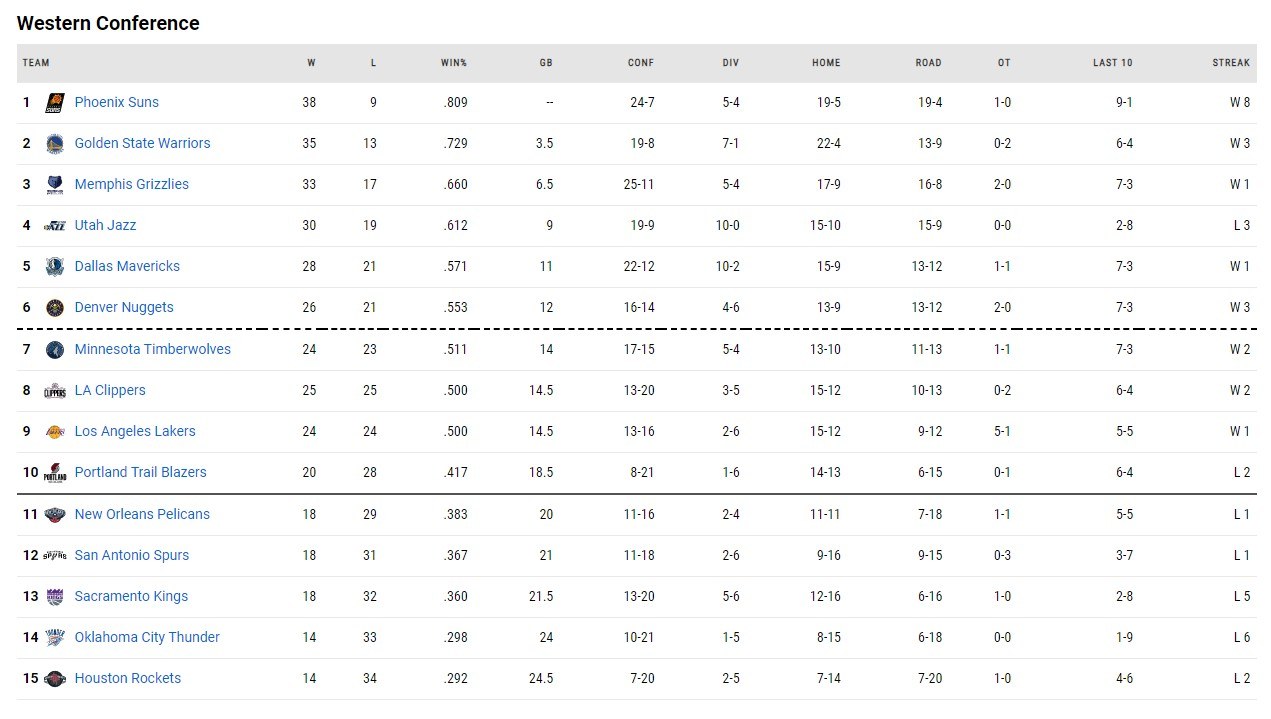Open the New Orleans Pelicans team page
Image resolution: width=1271 pixels, height=719 pixels.
click(x=142, y=514)
